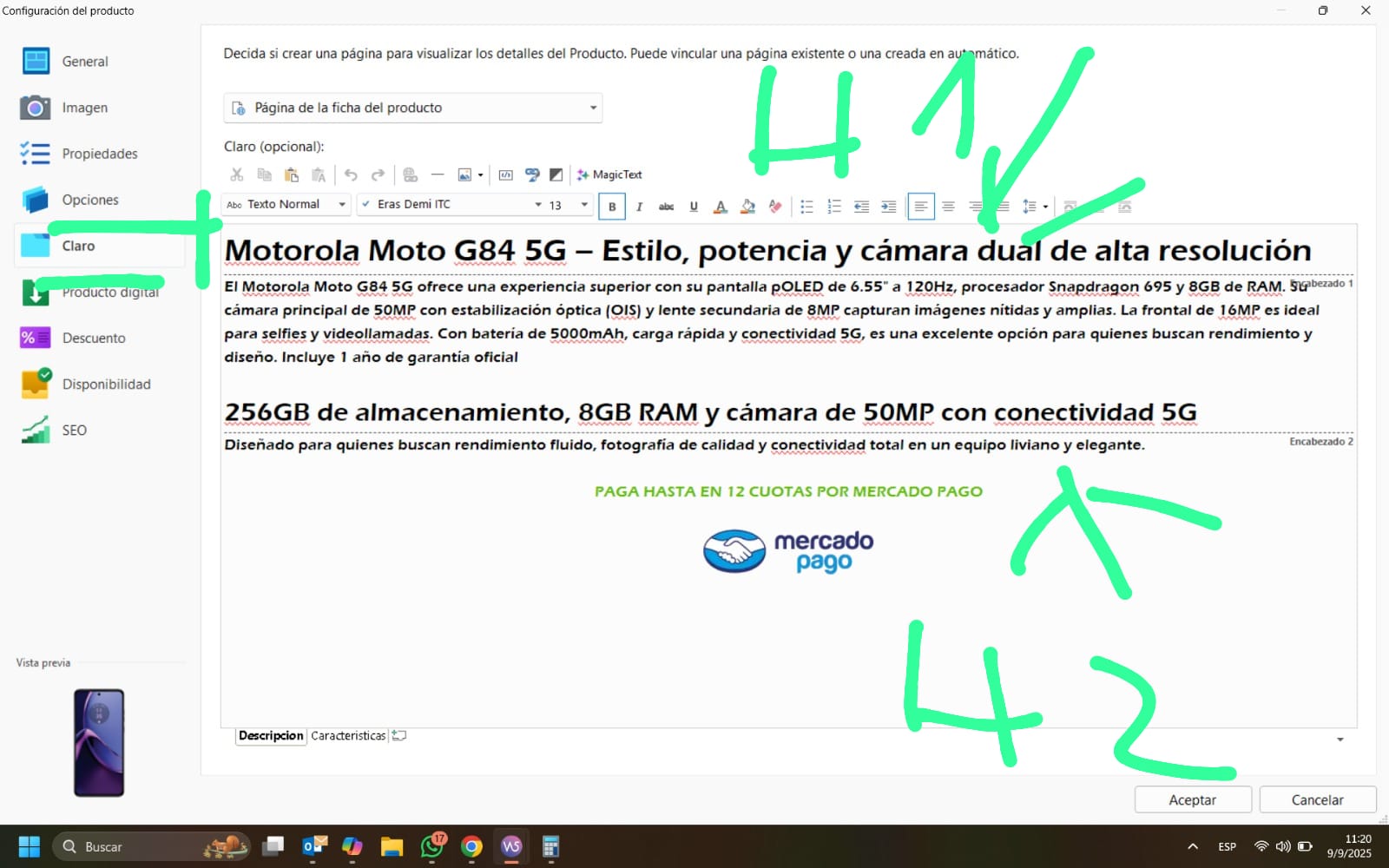
Task: Click the line spacing icon
Action: click(x=1030, y=207)
